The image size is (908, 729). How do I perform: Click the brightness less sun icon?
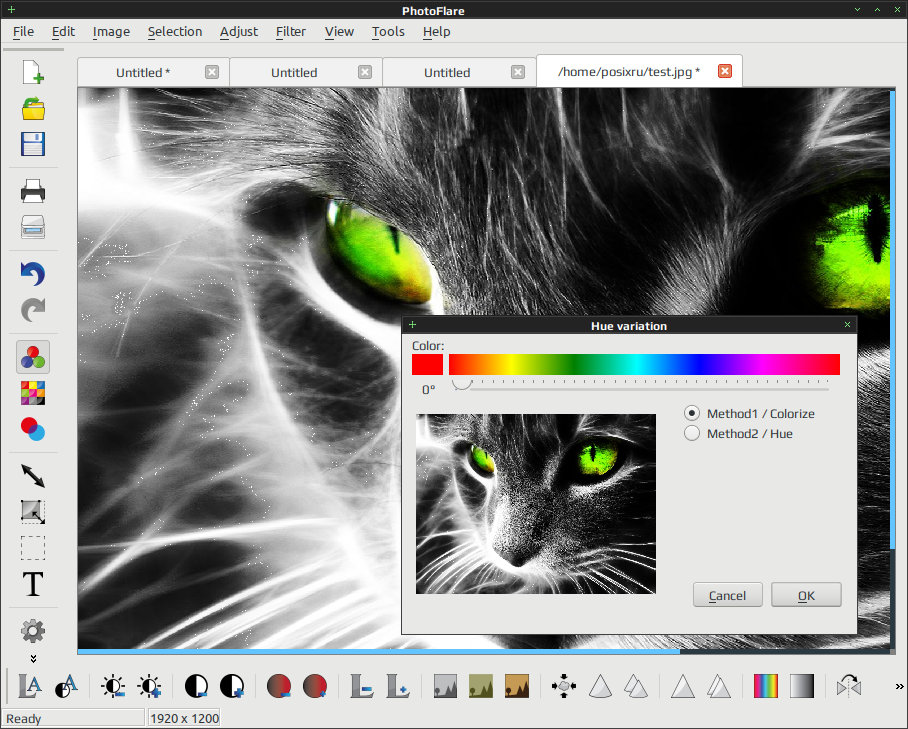pyautogui.click(x=114, y=686)
